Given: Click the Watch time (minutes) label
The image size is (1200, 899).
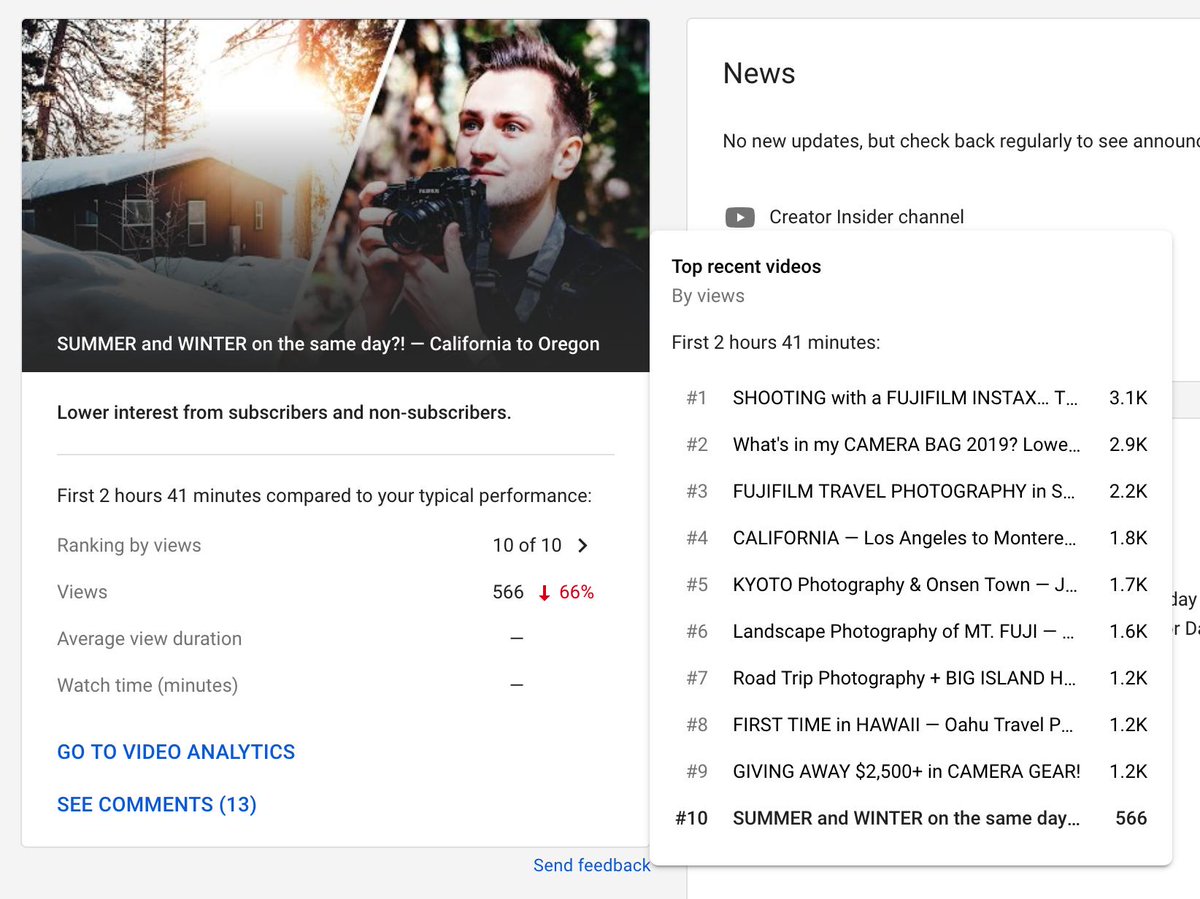Looking at the screenshot, I should pos(147,686).
